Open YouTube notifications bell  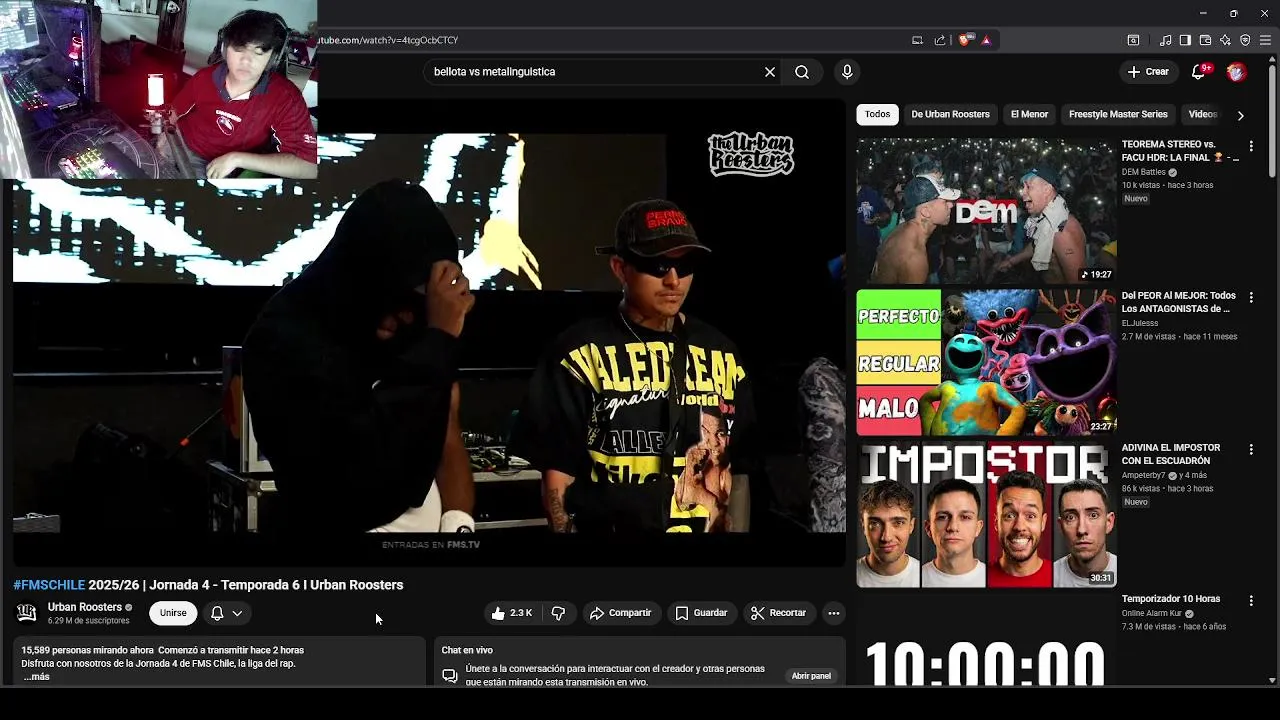(1199, 72)
